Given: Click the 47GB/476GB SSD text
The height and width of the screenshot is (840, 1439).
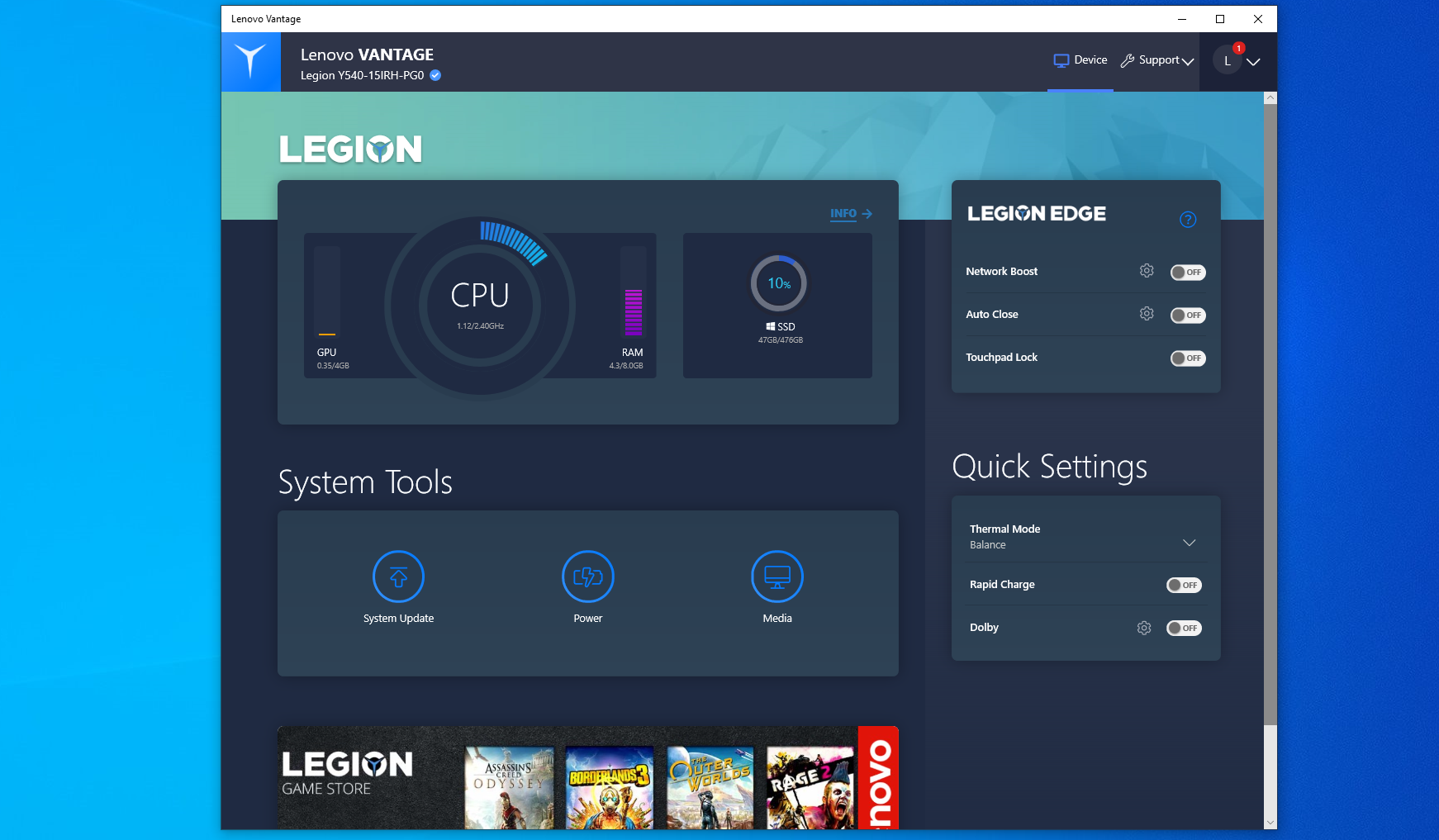Looking at the screenshot, I should 781,340.
